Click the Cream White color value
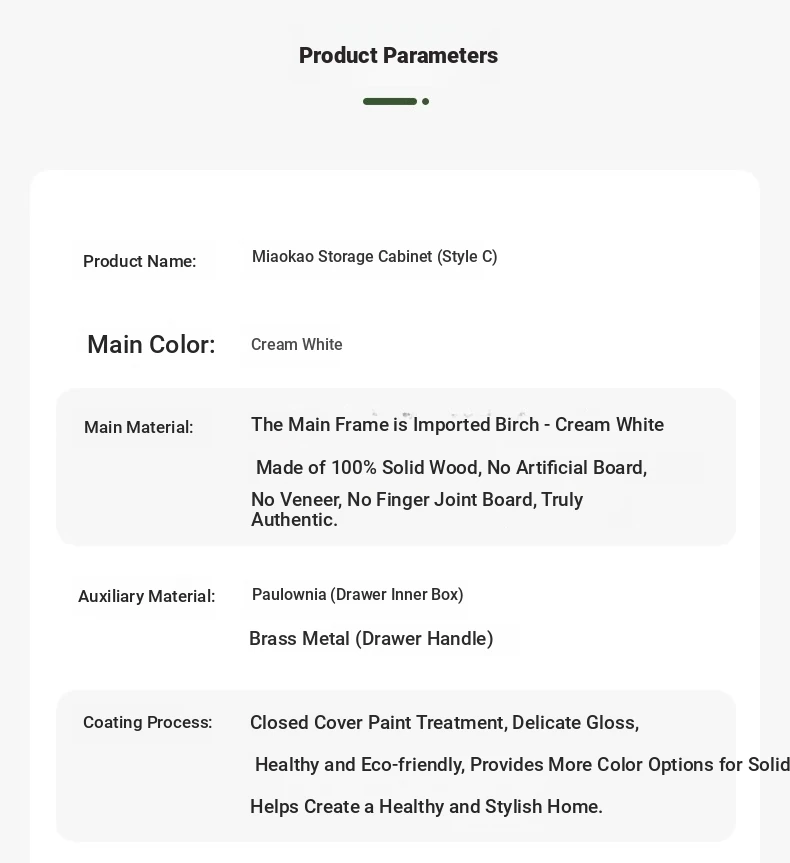The height and width of the screenshot is (863, 790). point(297,345)
